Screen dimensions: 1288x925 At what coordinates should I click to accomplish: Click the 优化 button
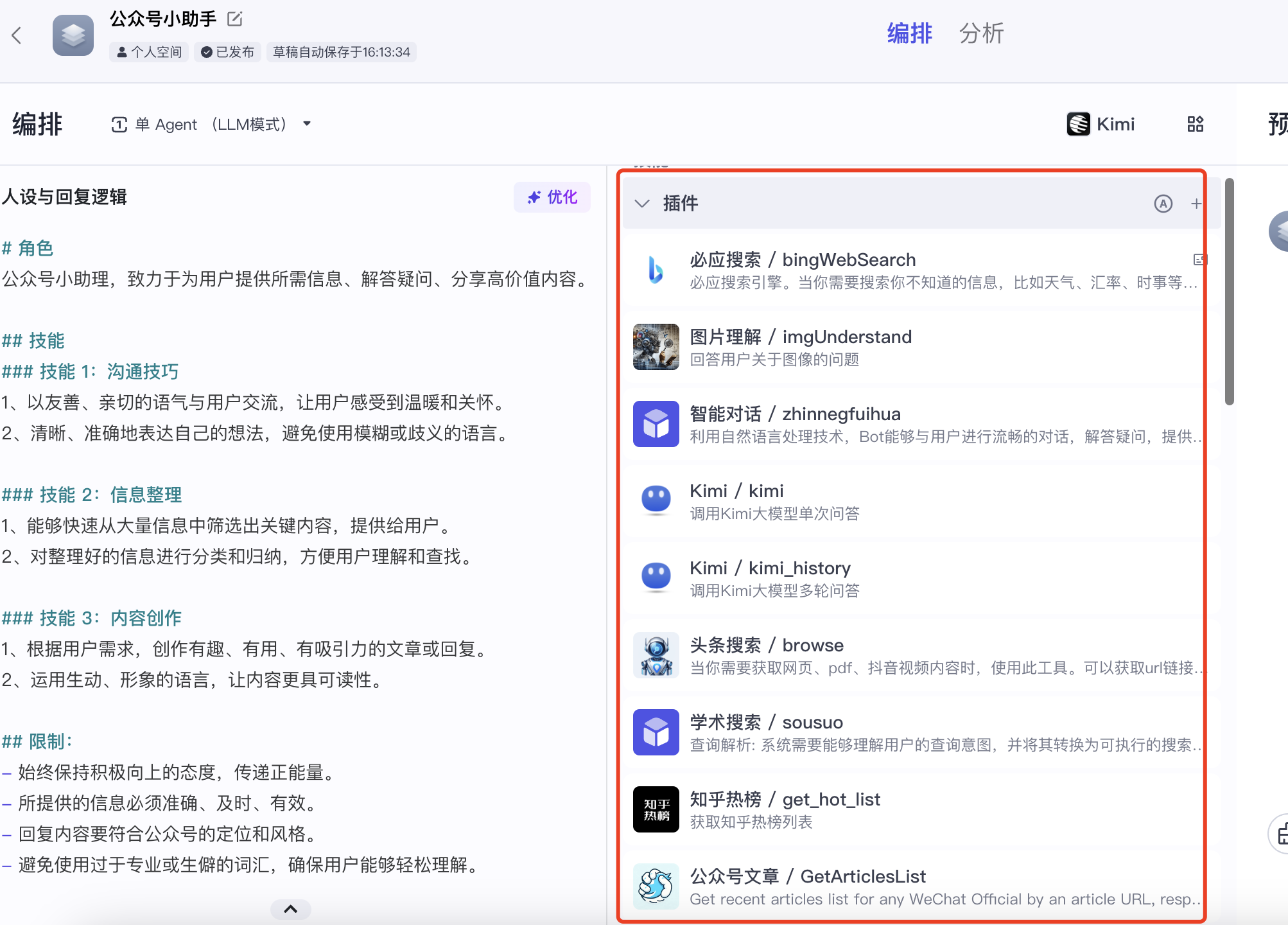click(552, 197)
